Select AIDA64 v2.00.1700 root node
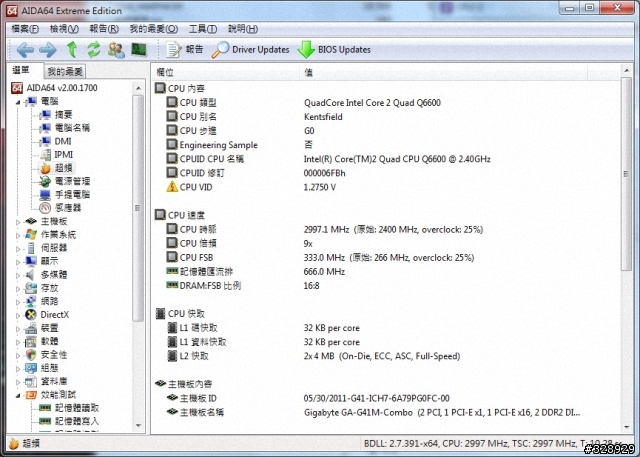The width and height of the screenshot is (640, 457). tap(62, 88)
